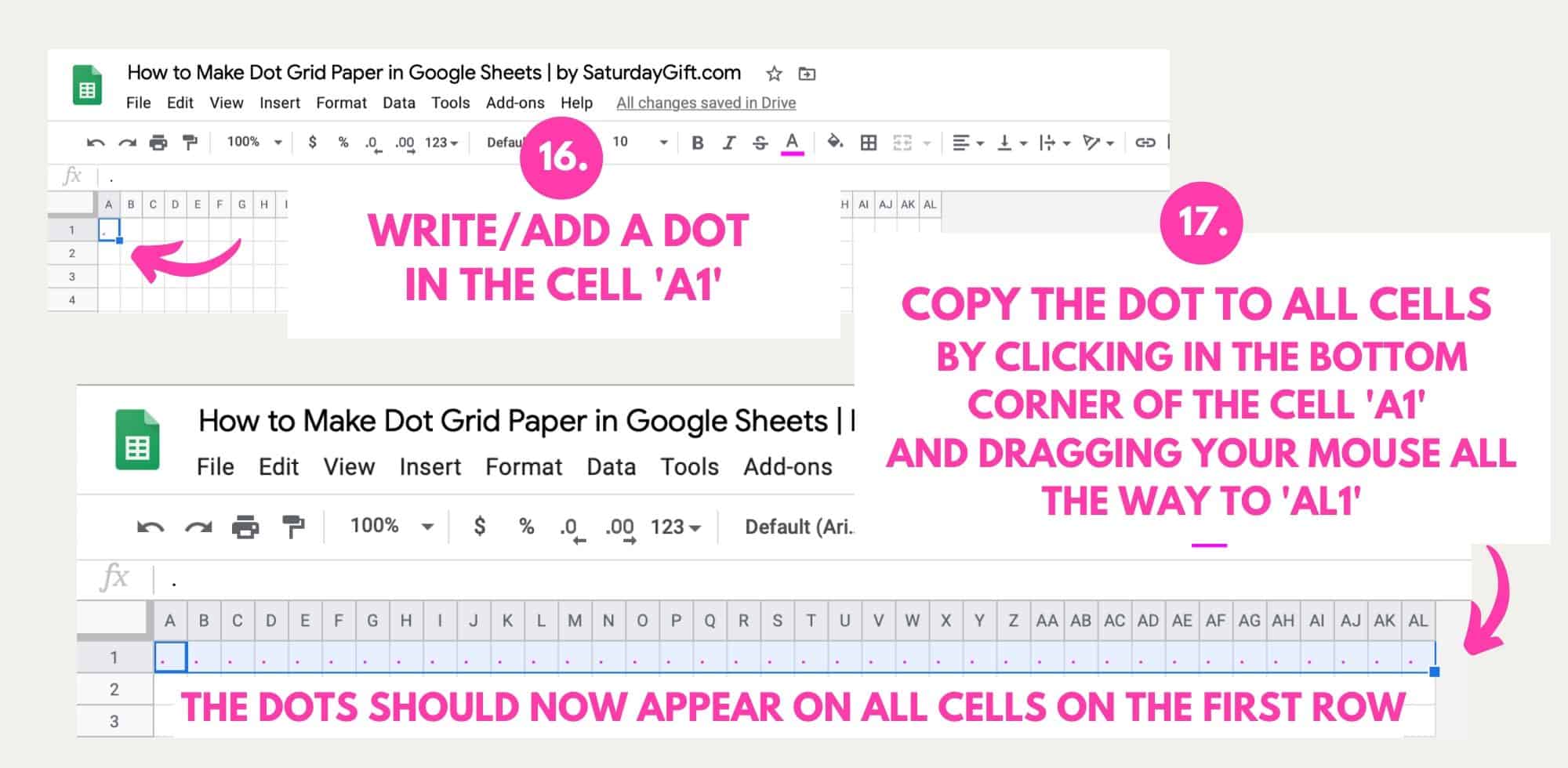Toggle italic formatting
Image resolution: width=1568 pixels, height=768 pixels.
tap(728, 143)
